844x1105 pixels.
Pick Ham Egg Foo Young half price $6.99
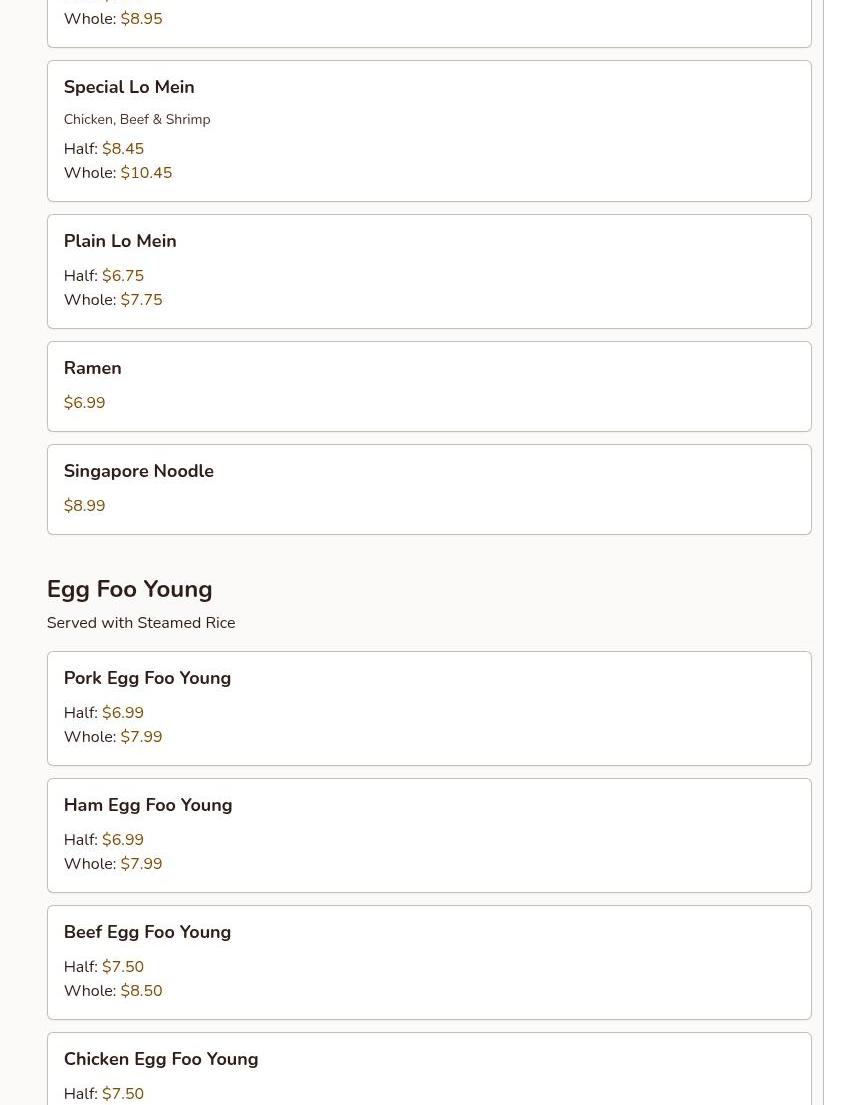(123, 840)
